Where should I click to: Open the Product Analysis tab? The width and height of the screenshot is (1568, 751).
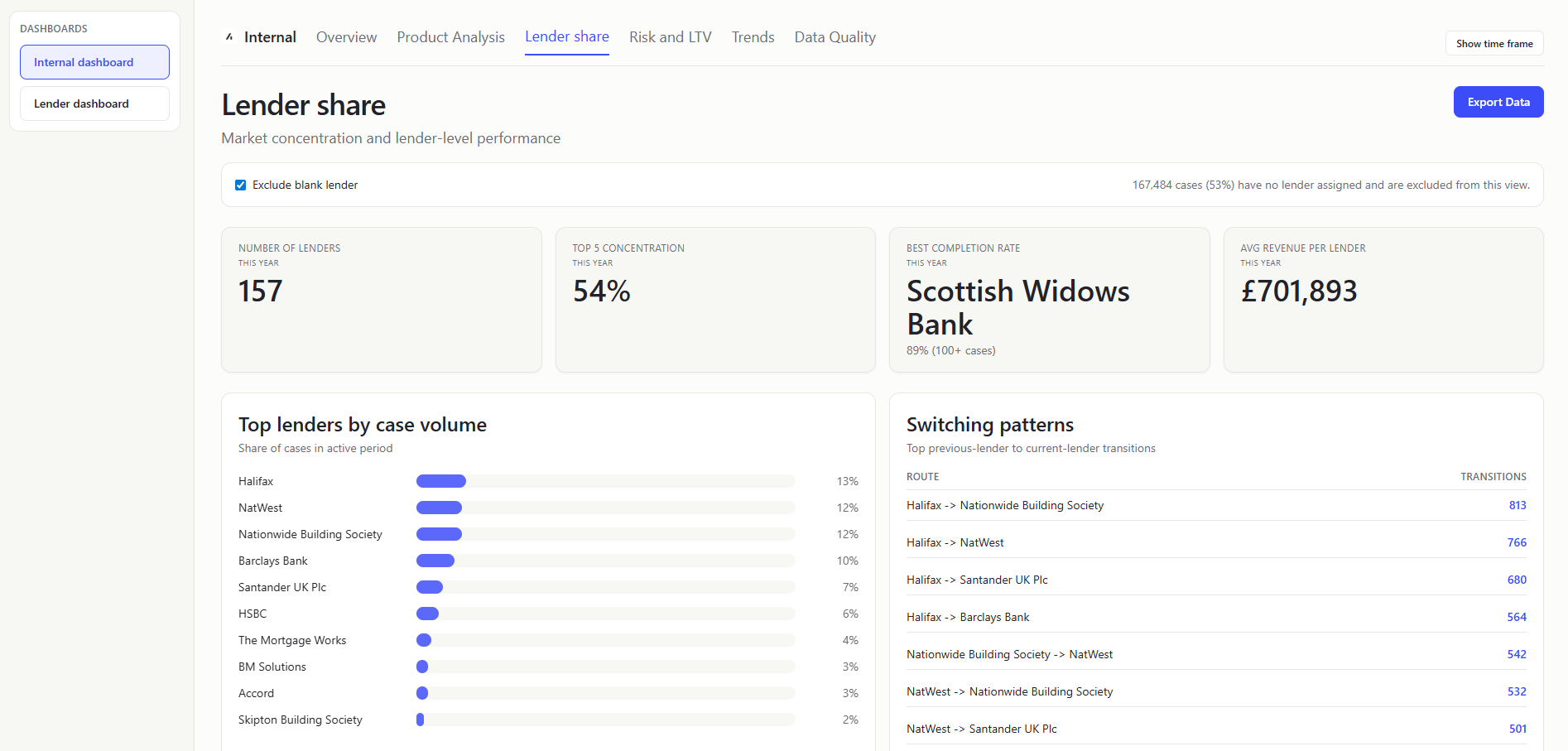click(450, 36)
